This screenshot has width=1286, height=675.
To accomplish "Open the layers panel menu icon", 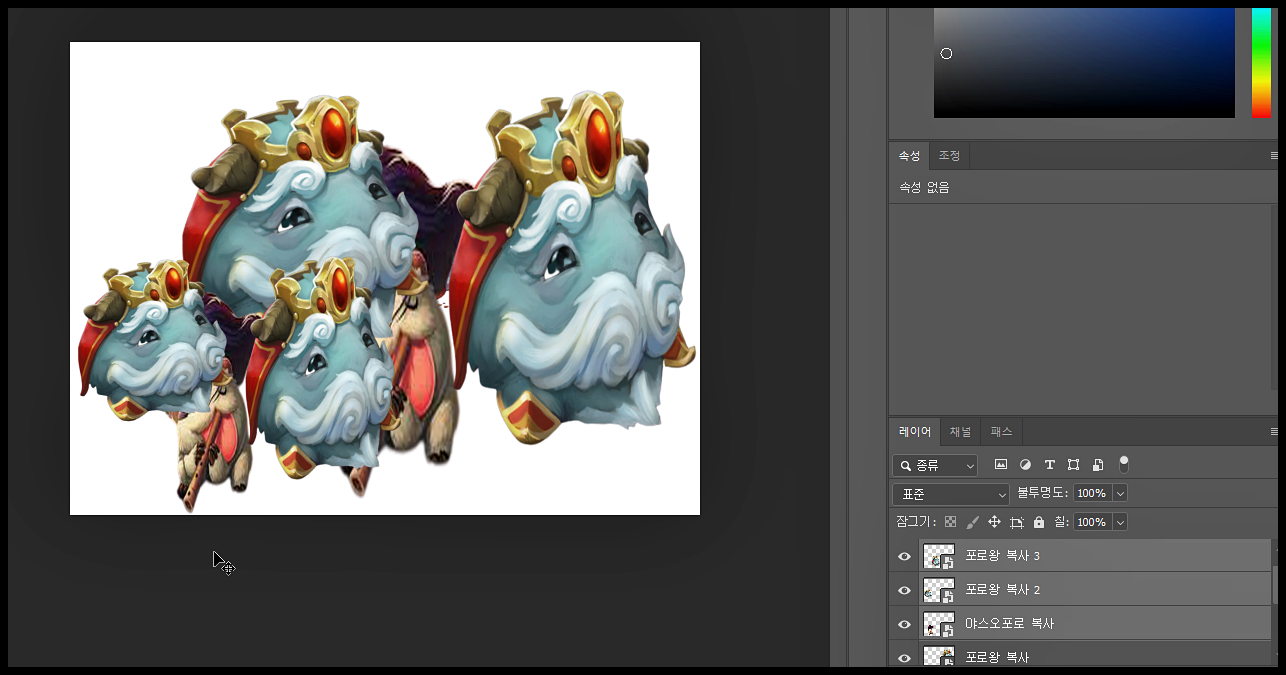I will [x=1274, y=432].
